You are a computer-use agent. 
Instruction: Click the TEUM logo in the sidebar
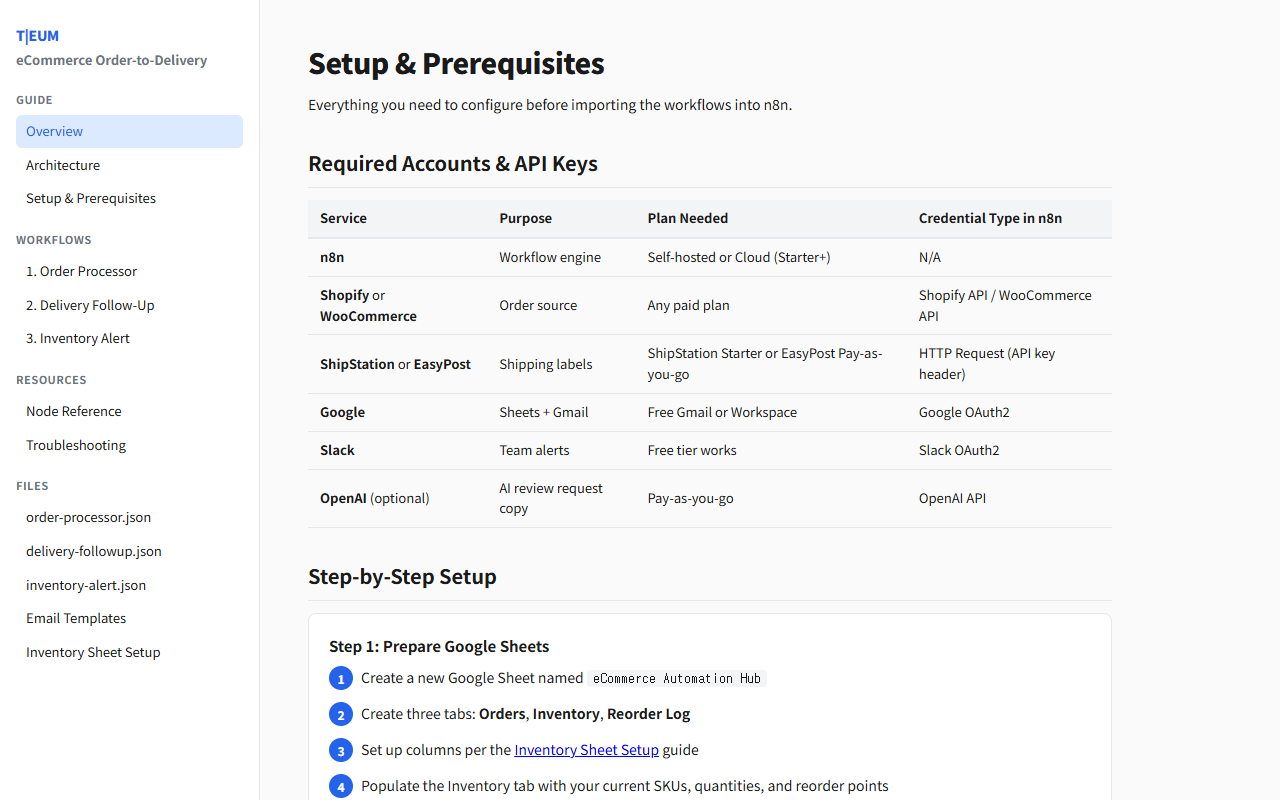[37, 36]
